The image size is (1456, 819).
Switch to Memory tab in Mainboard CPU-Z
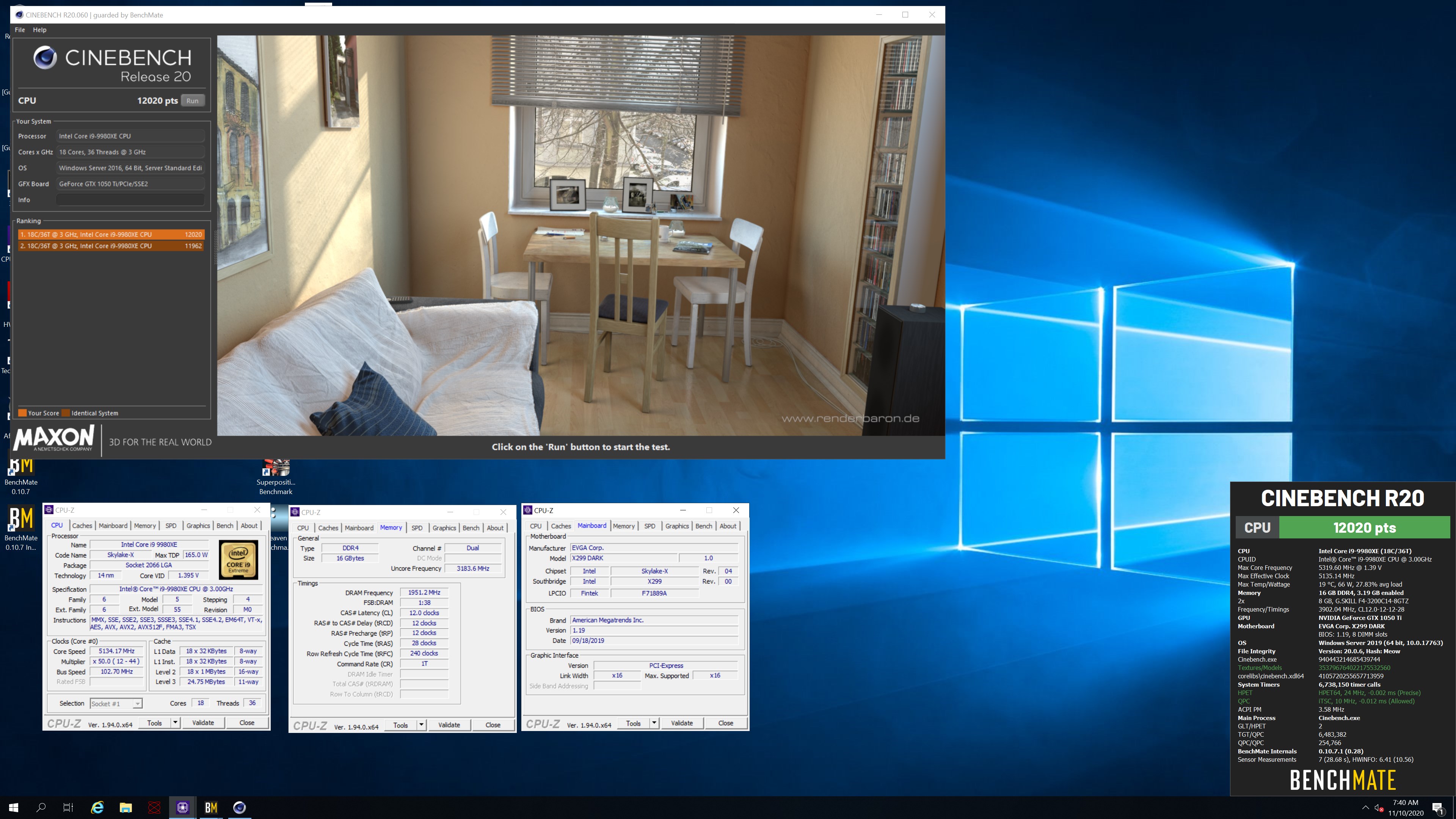point(623,526)
